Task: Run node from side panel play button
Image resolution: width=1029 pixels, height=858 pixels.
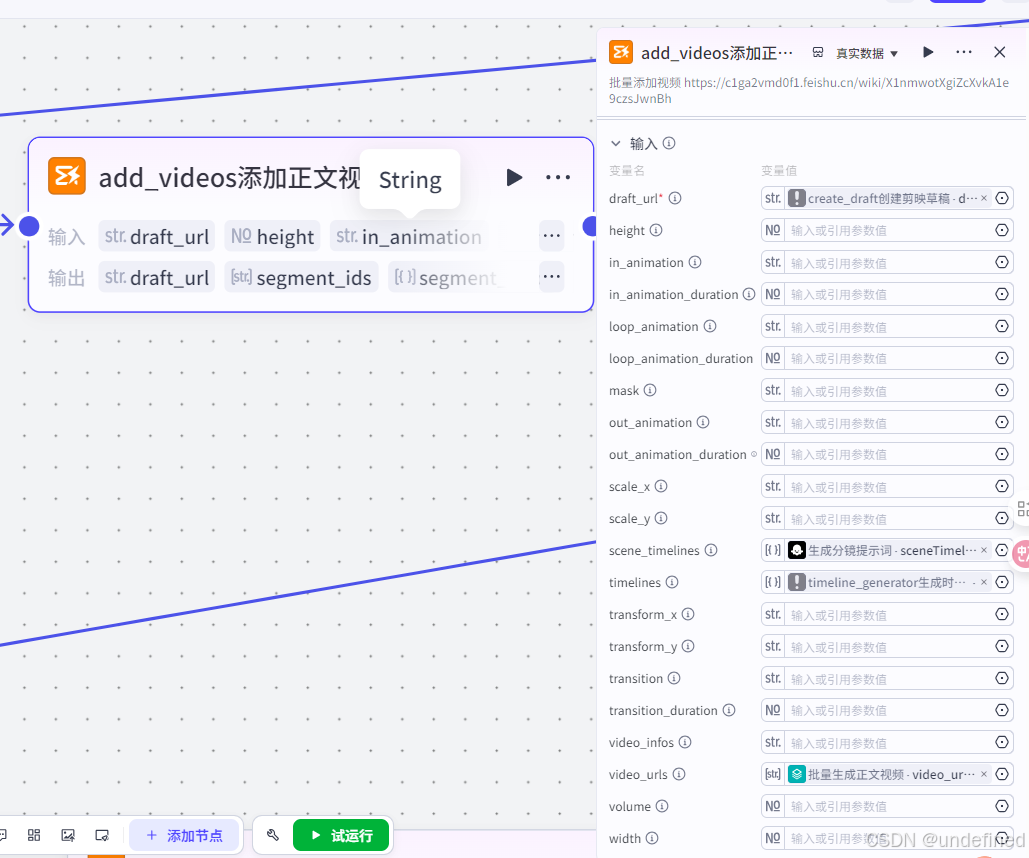Action: [x=928, y=52]
